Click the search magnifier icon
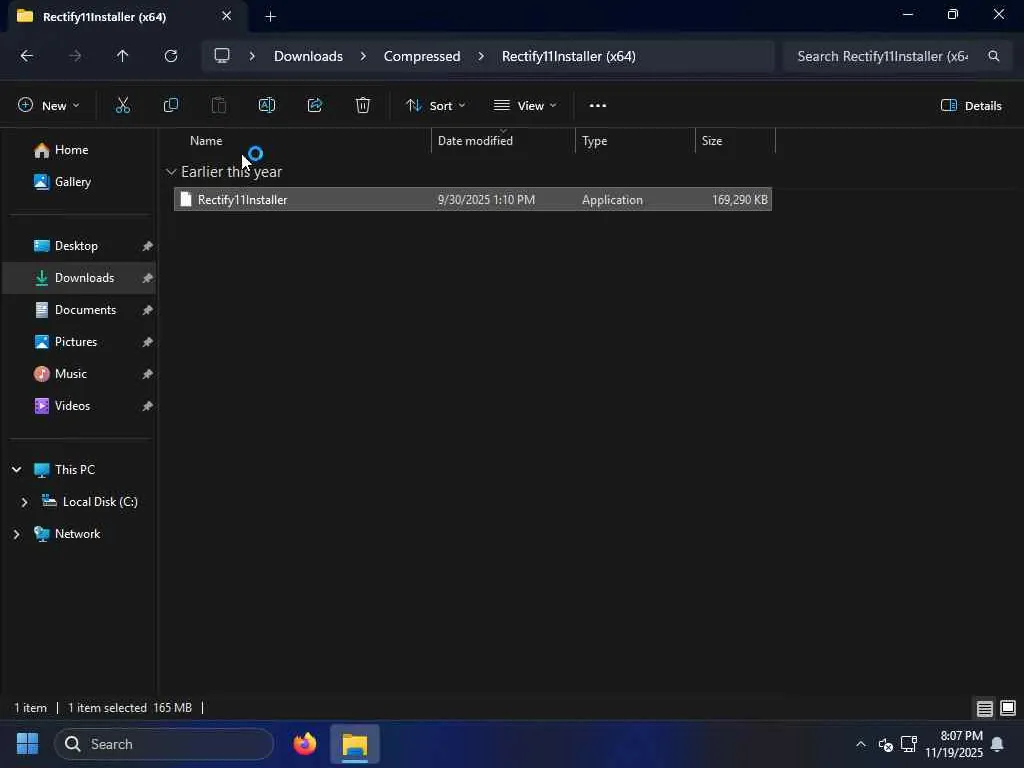The width and height of the screenshot is (1024, 768). (x=993, y=56)
